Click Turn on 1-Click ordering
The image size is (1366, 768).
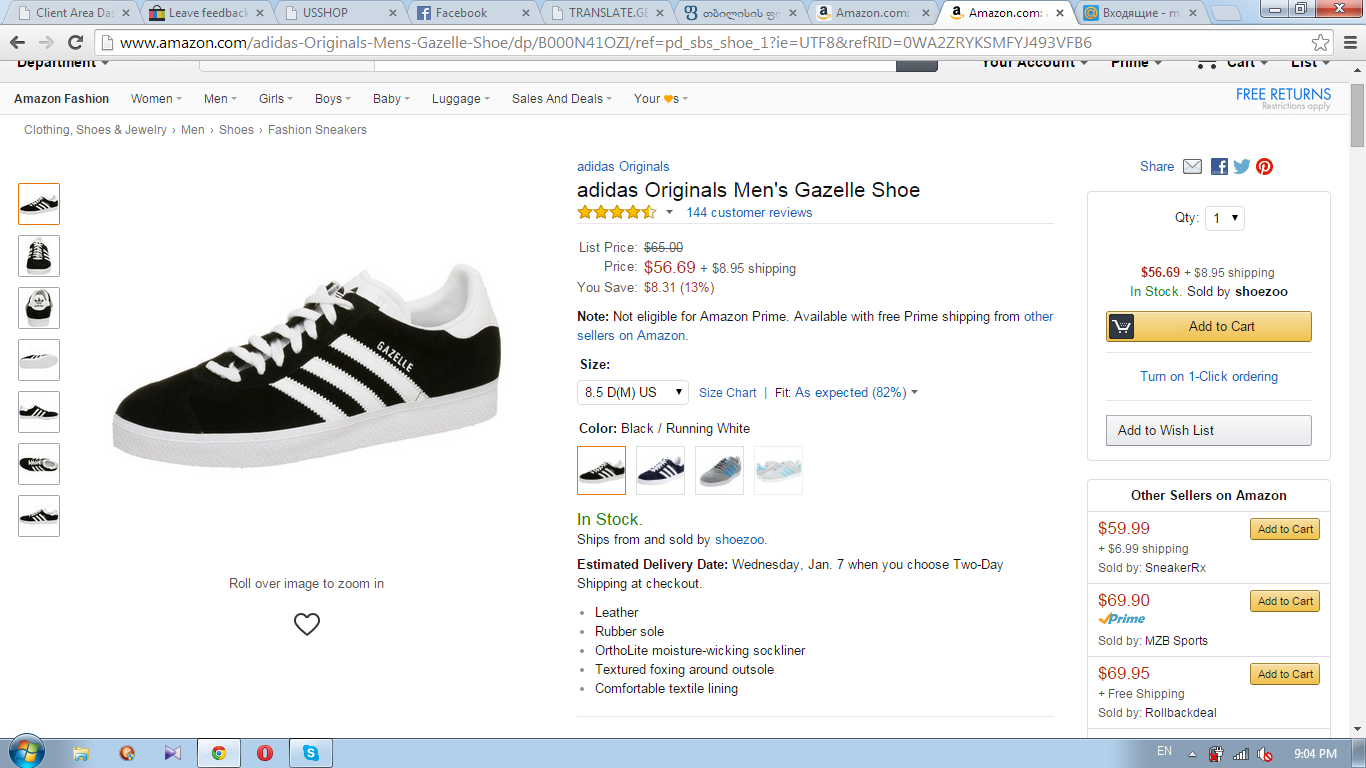click(x=1208, y=376)
